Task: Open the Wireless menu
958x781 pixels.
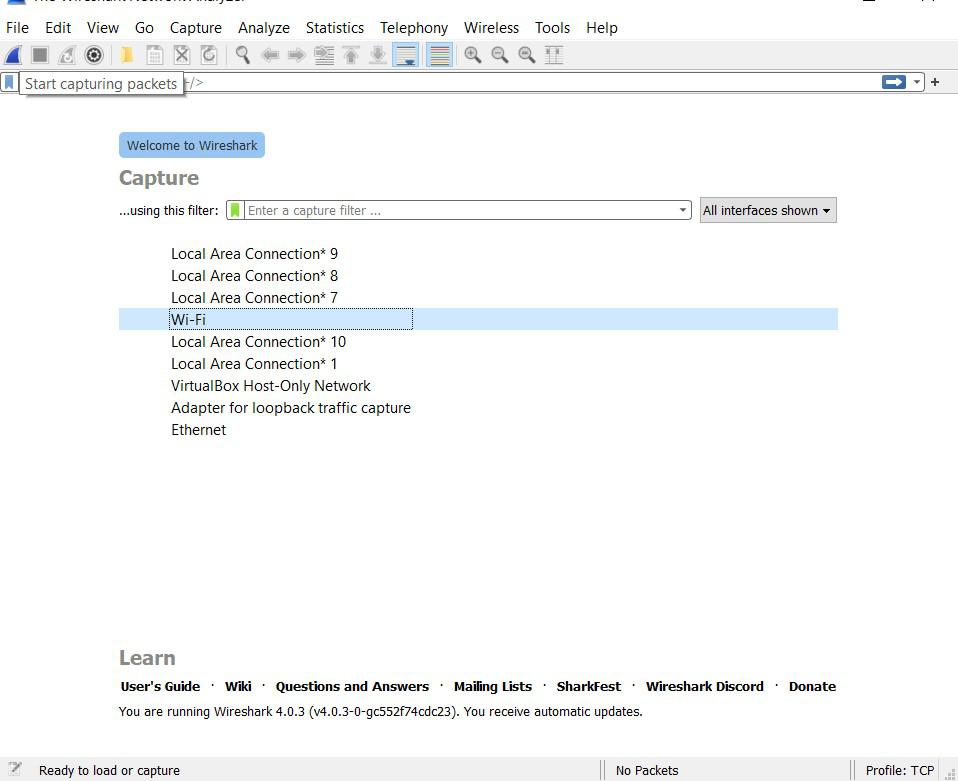Action: (491, 28)
